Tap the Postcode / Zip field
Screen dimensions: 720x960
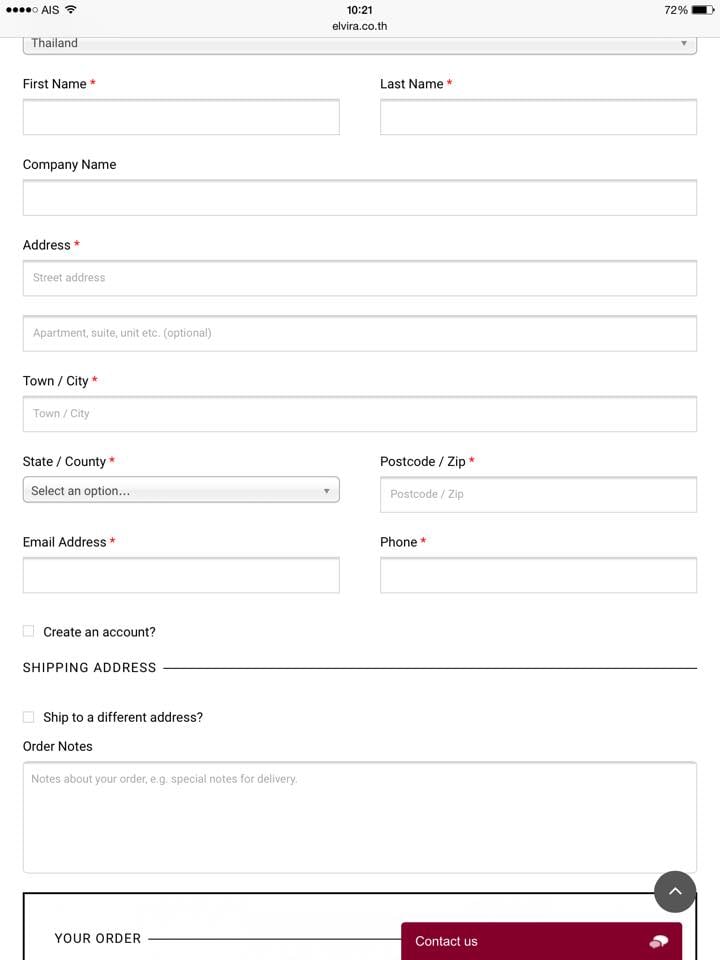point(538,494)
